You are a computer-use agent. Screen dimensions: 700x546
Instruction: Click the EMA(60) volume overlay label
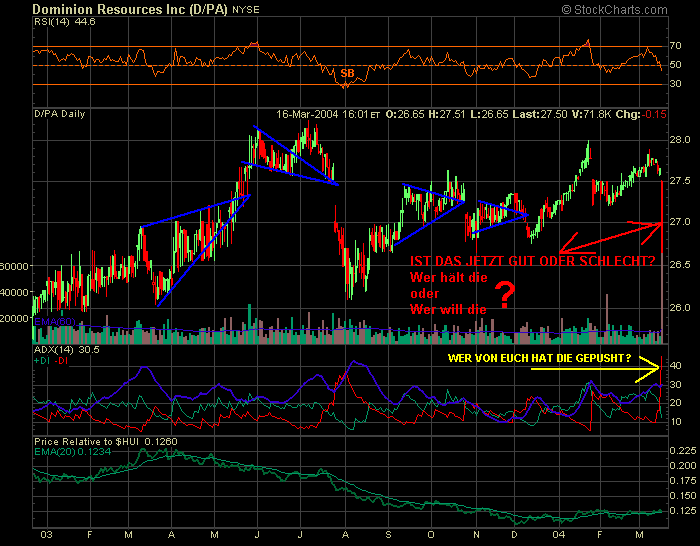pos(54,321)
